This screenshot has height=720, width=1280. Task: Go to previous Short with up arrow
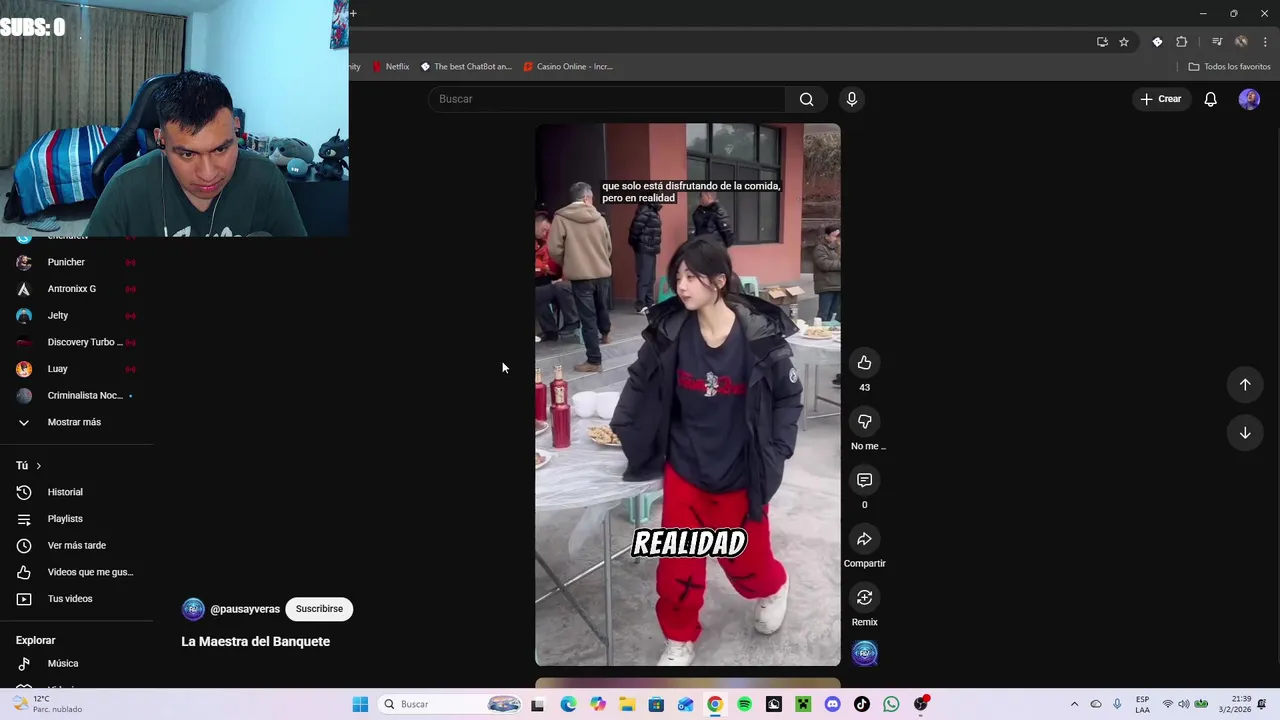1245,385
